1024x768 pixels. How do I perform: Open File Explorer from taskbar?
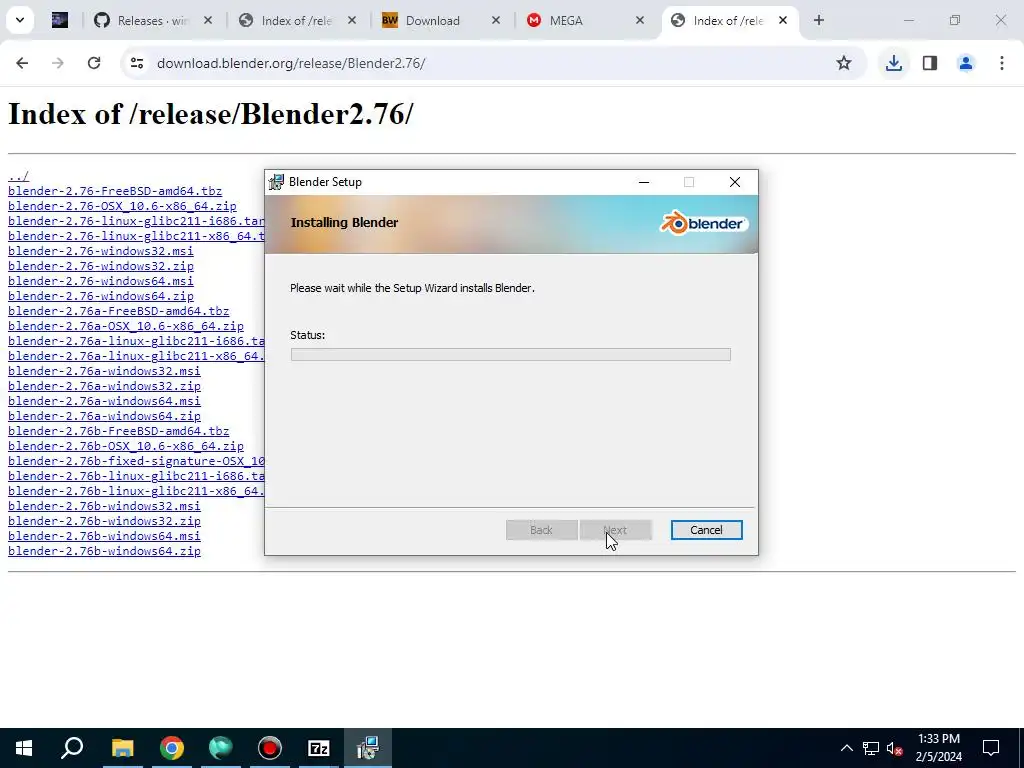[x=122, y=748]
